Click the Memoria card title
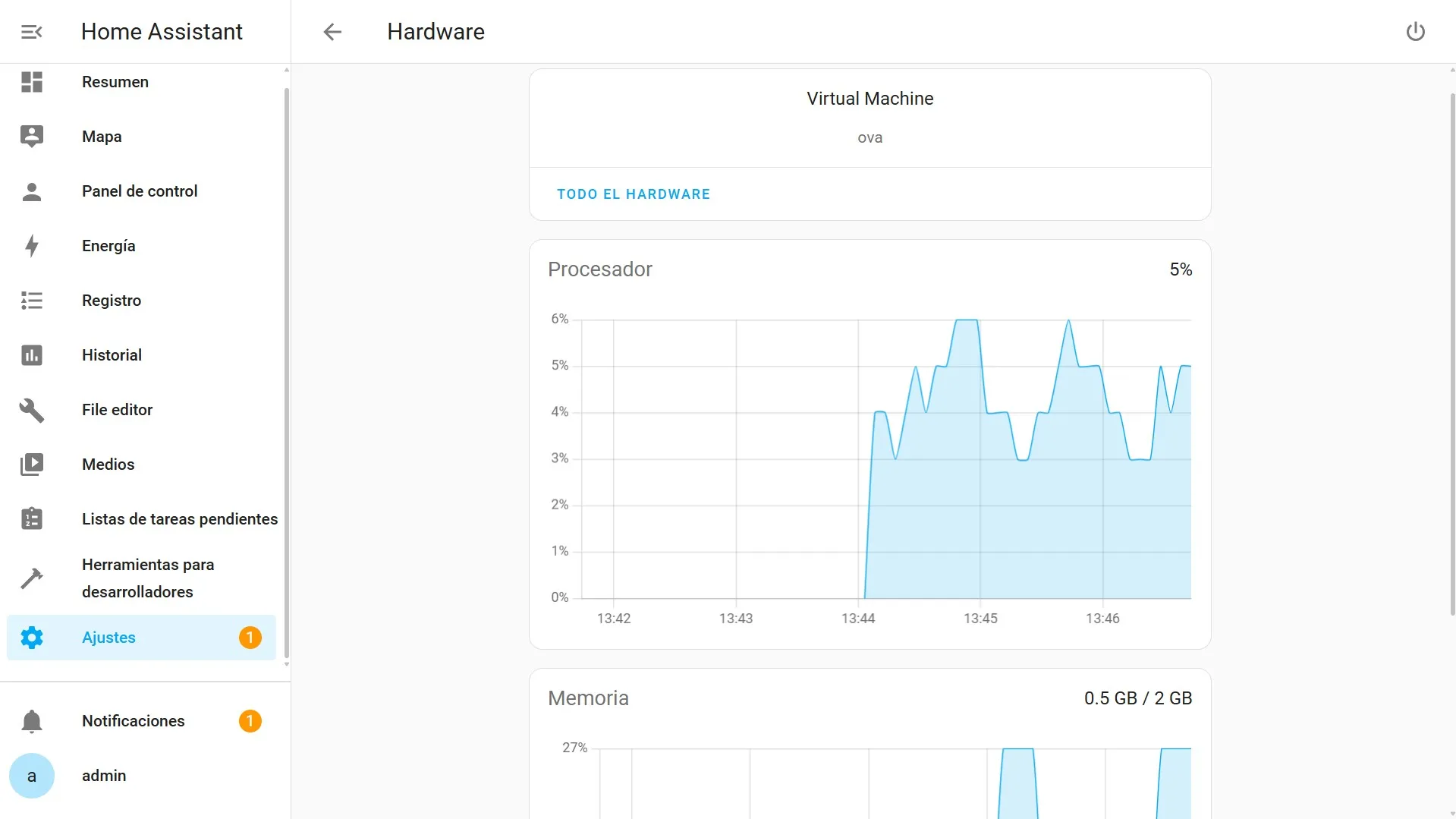Image resolution: width=1456 pixels, height=819 pixels. (588, 698)
